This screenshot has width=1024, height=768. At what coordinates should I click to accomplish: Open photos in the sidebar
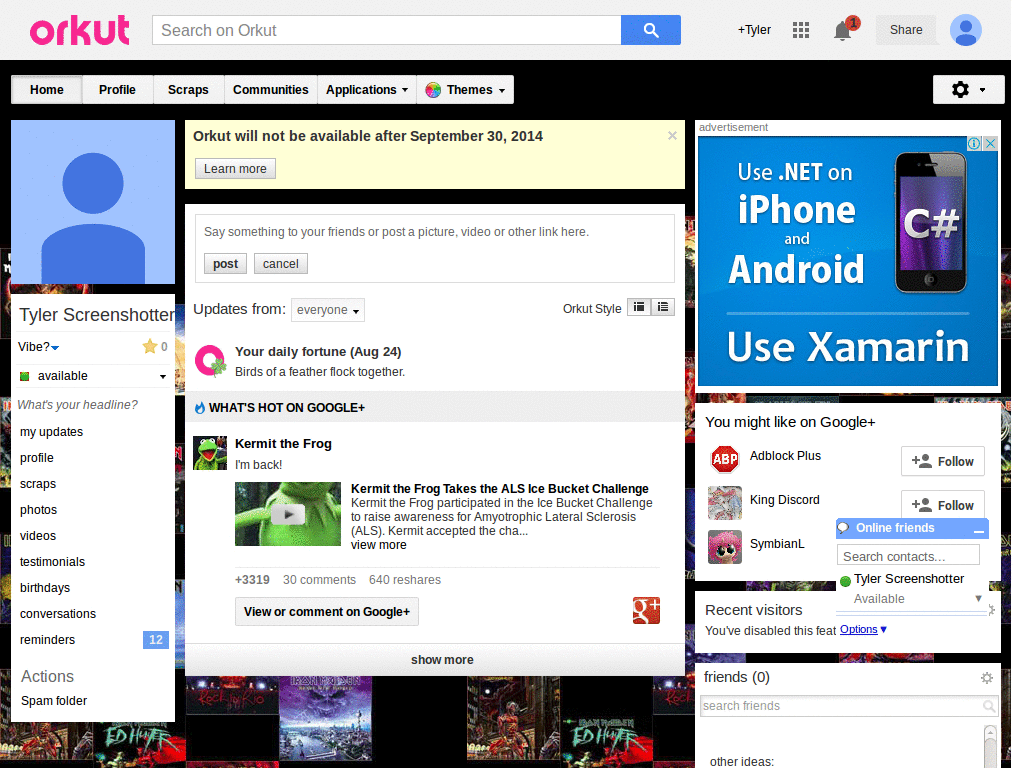point(39,510)
